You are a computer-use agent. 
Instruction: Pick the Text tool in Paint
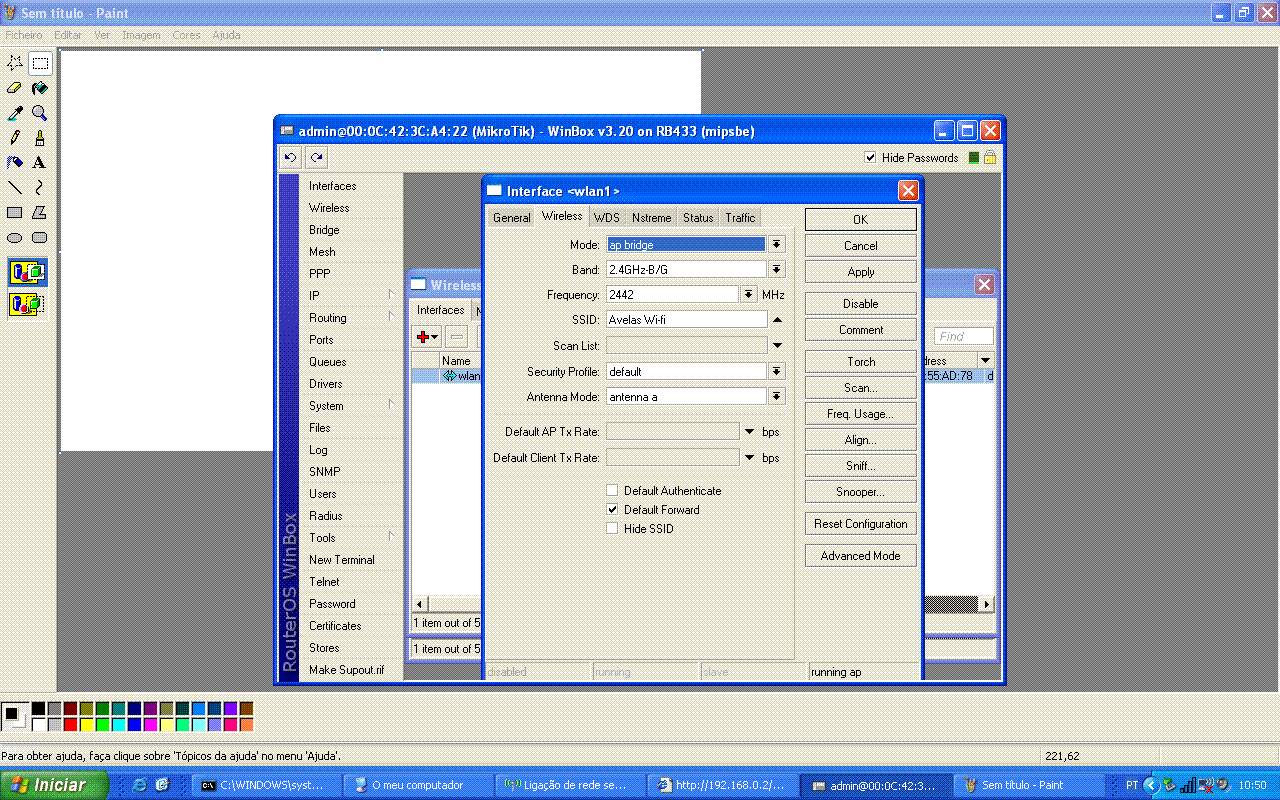[x=40, y=162]
